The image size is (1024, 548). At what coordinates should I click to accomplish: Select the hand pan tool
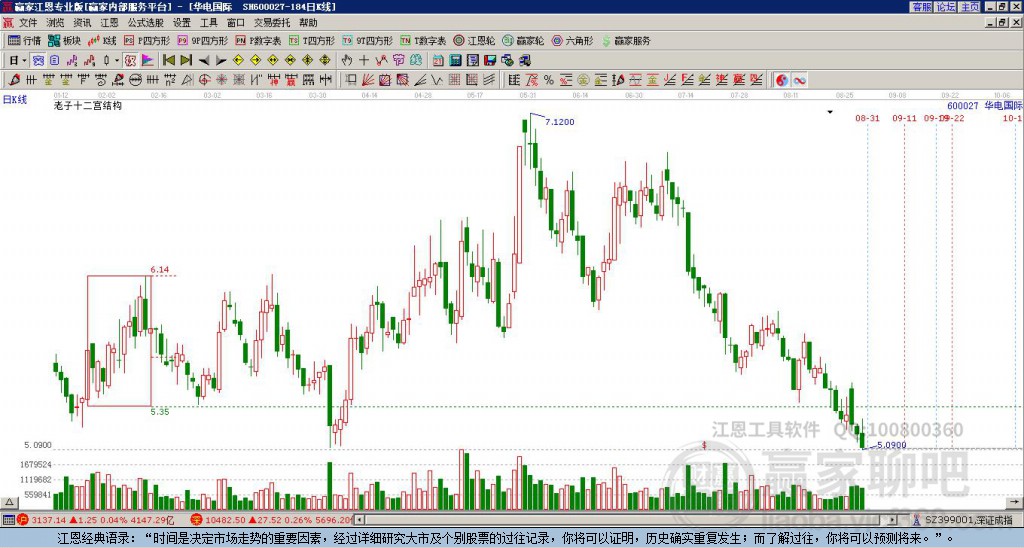tap(346, 61)
